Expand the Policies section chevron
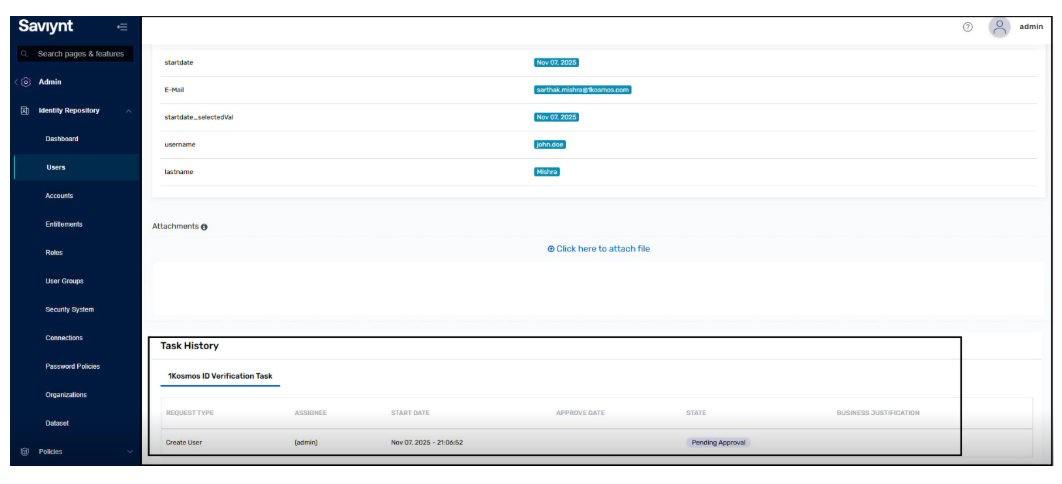Viewport: 1062px width, 484px height. [129, 452]
